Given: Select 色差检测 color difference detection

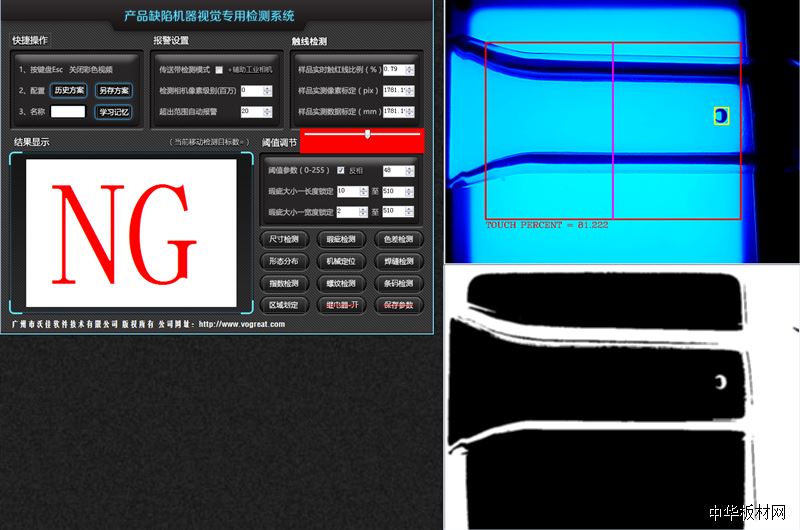Looking at the screenshot, I should pos(397,240).
